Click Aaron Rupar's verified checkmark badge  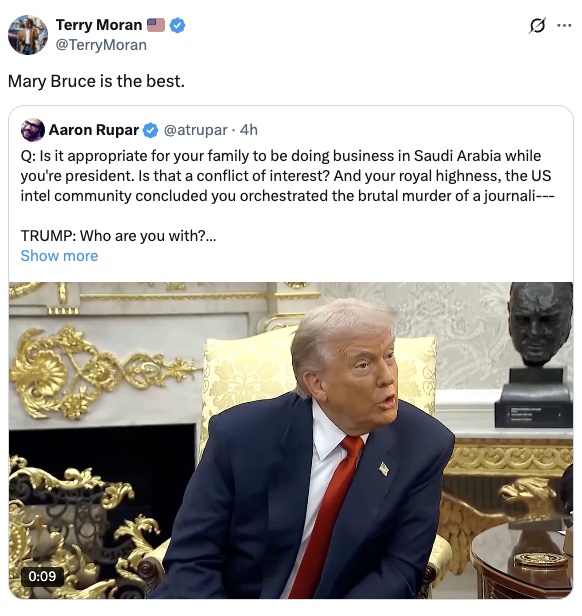(x=150, y=130)
